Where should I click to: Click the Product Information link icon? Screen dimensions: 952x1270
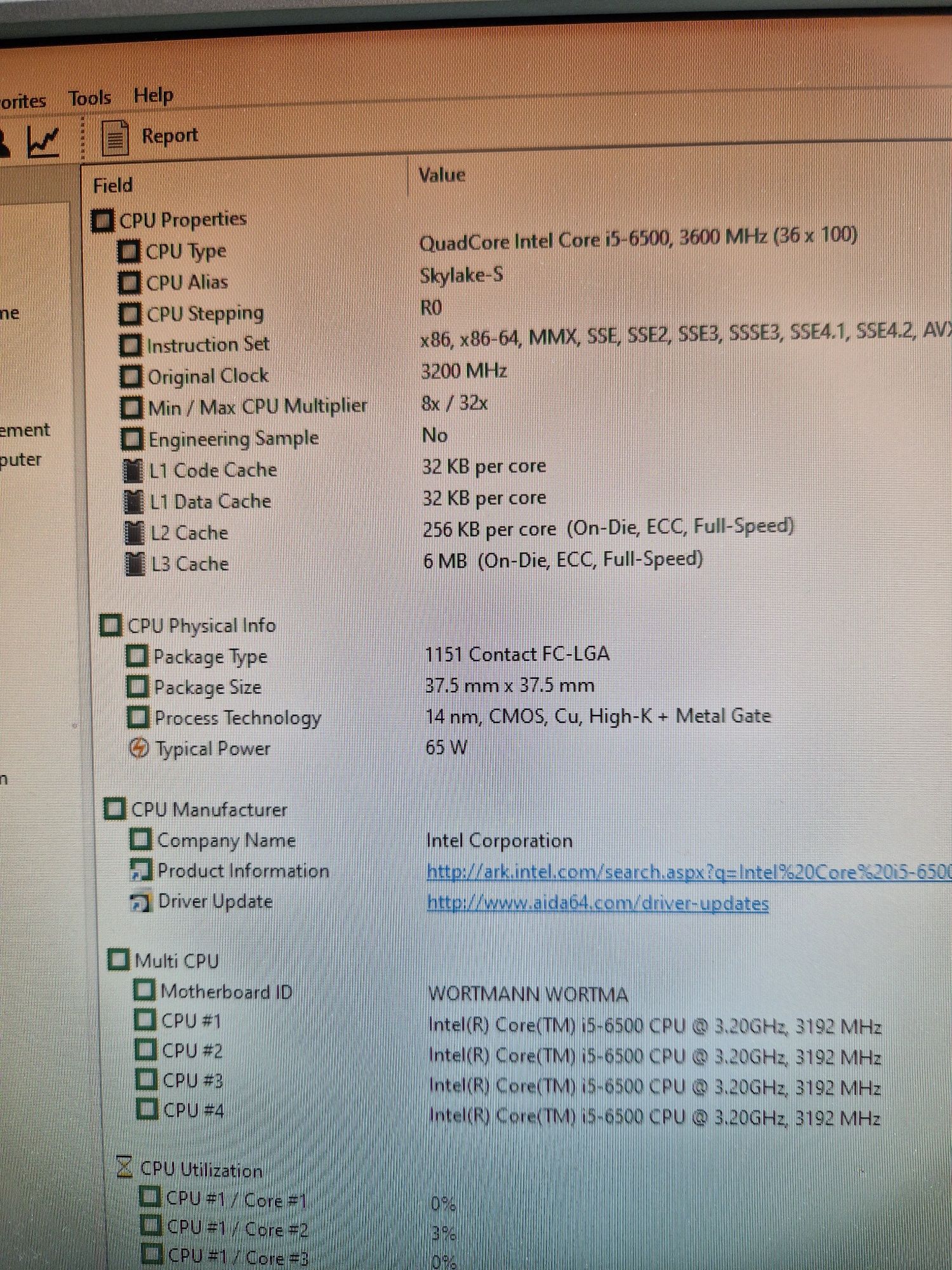(141, 871)
